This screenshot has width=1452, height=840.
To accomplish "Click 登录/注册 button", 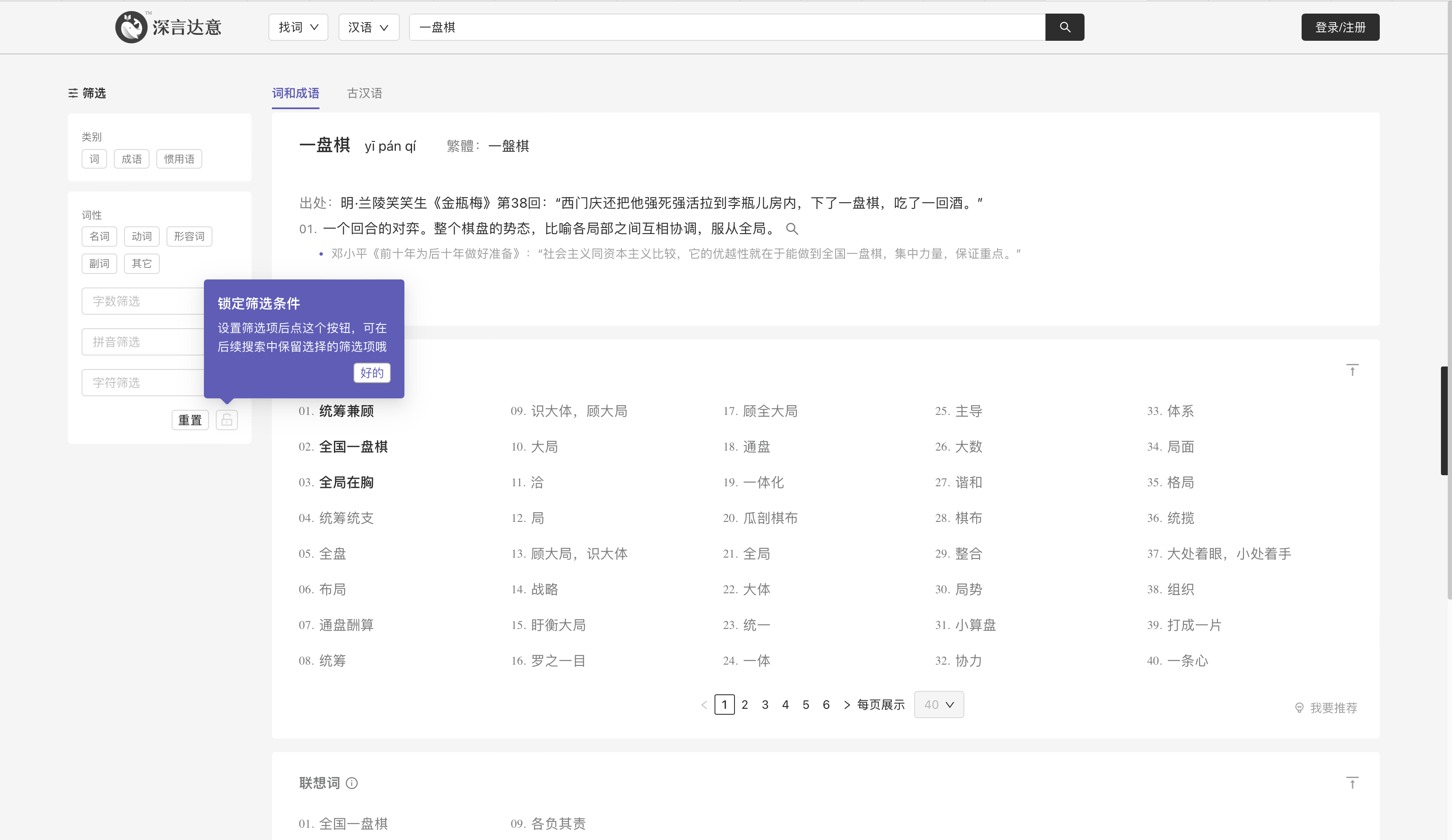I will (1340, 27).
